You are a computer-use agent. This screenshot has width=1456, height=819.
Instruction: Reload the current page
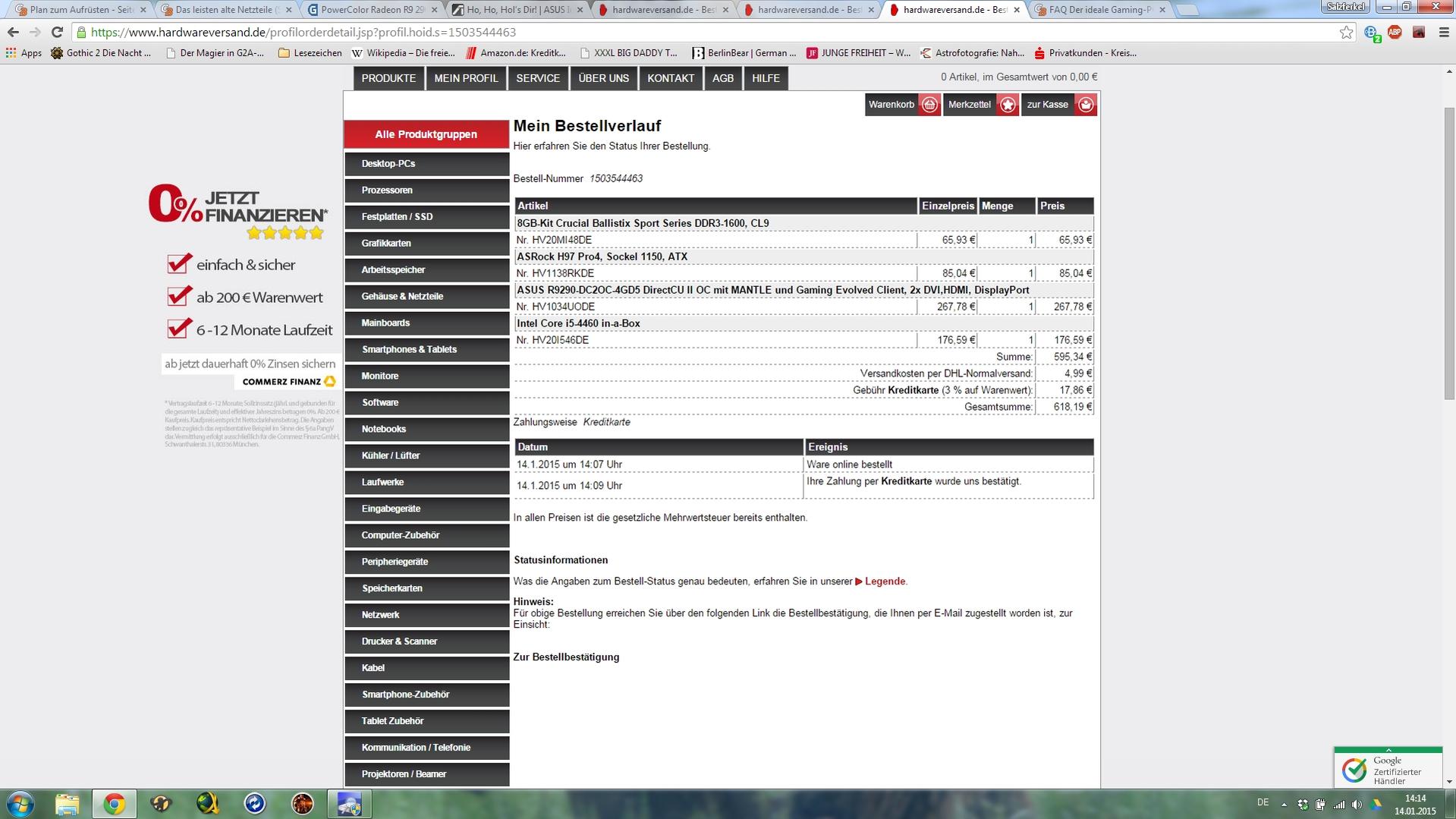click(57, 32)
